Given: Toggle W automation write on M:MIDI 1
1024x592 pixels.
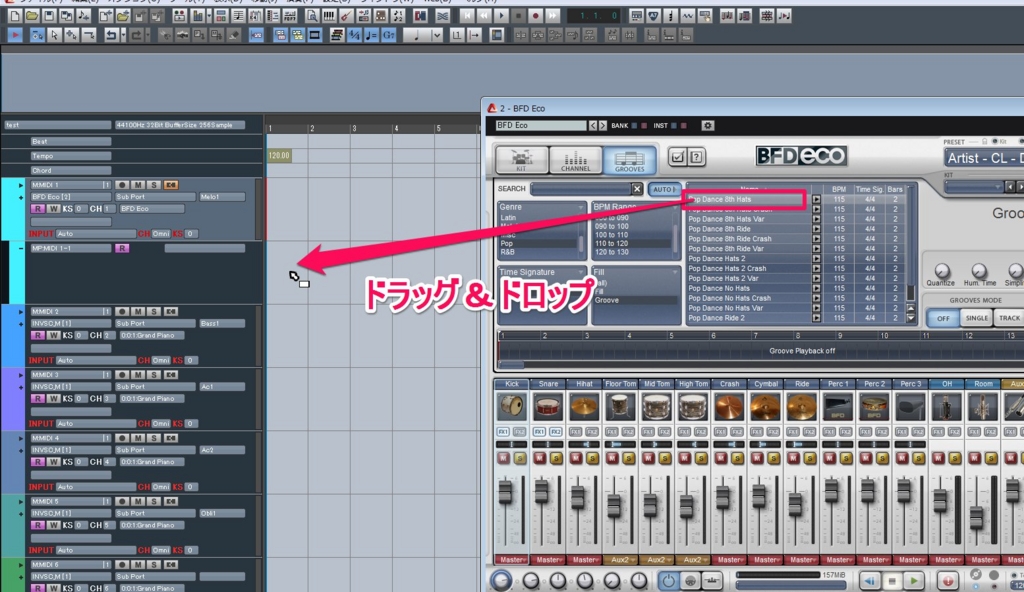Looking at the screenshot, I should [x=53, y=209].
